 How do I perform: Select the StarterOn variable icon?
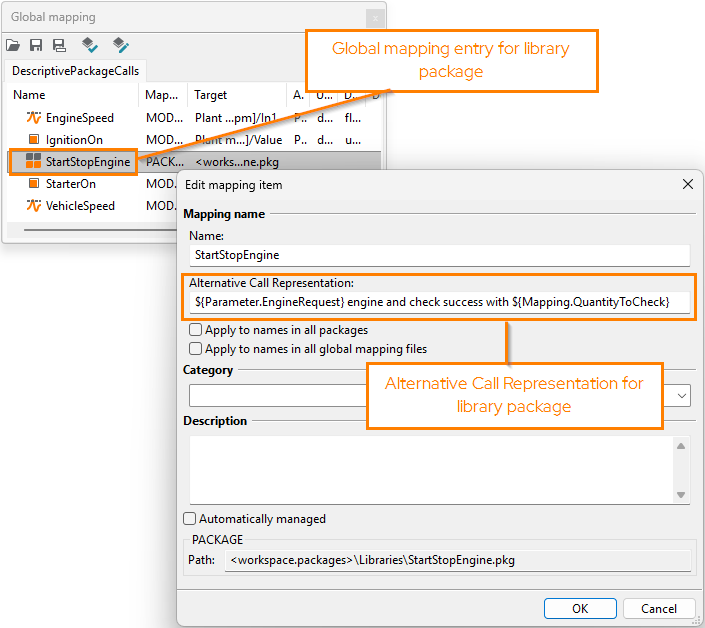34,183
